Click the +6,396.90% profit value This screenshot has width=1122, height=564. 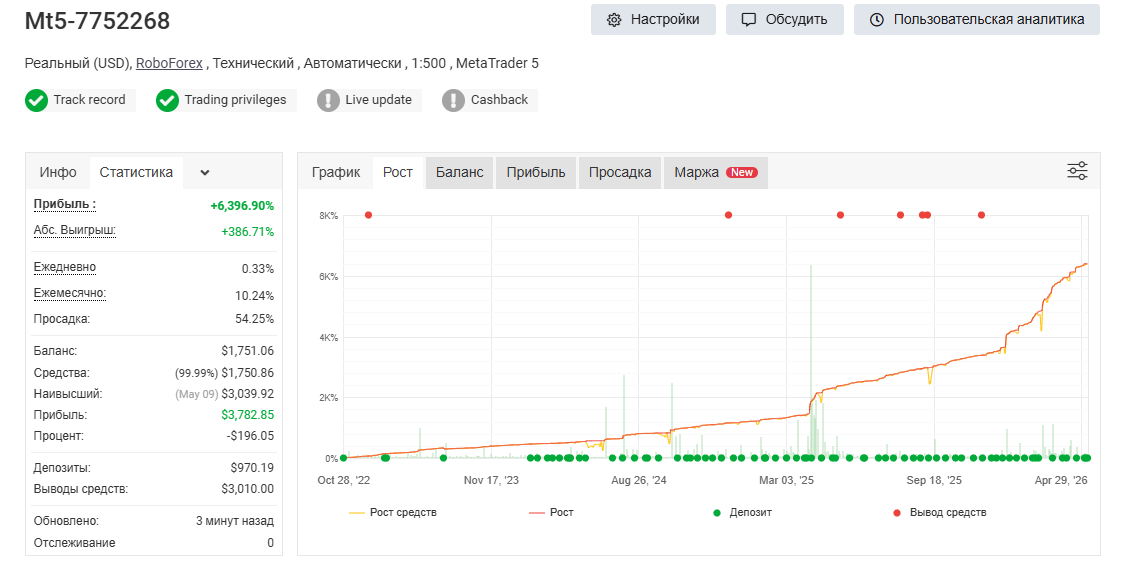(x=242, y=205)
